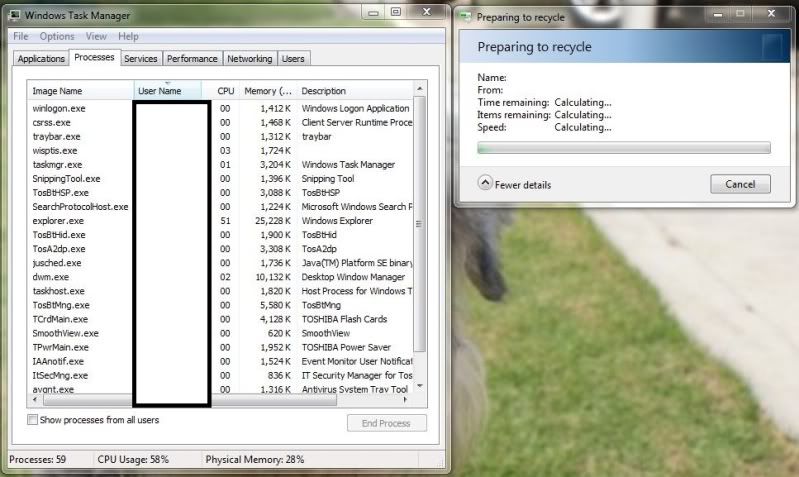Click the Processes: 59 status entry
The height and width of the screenshot is (477, 799).
click(38, 460)
